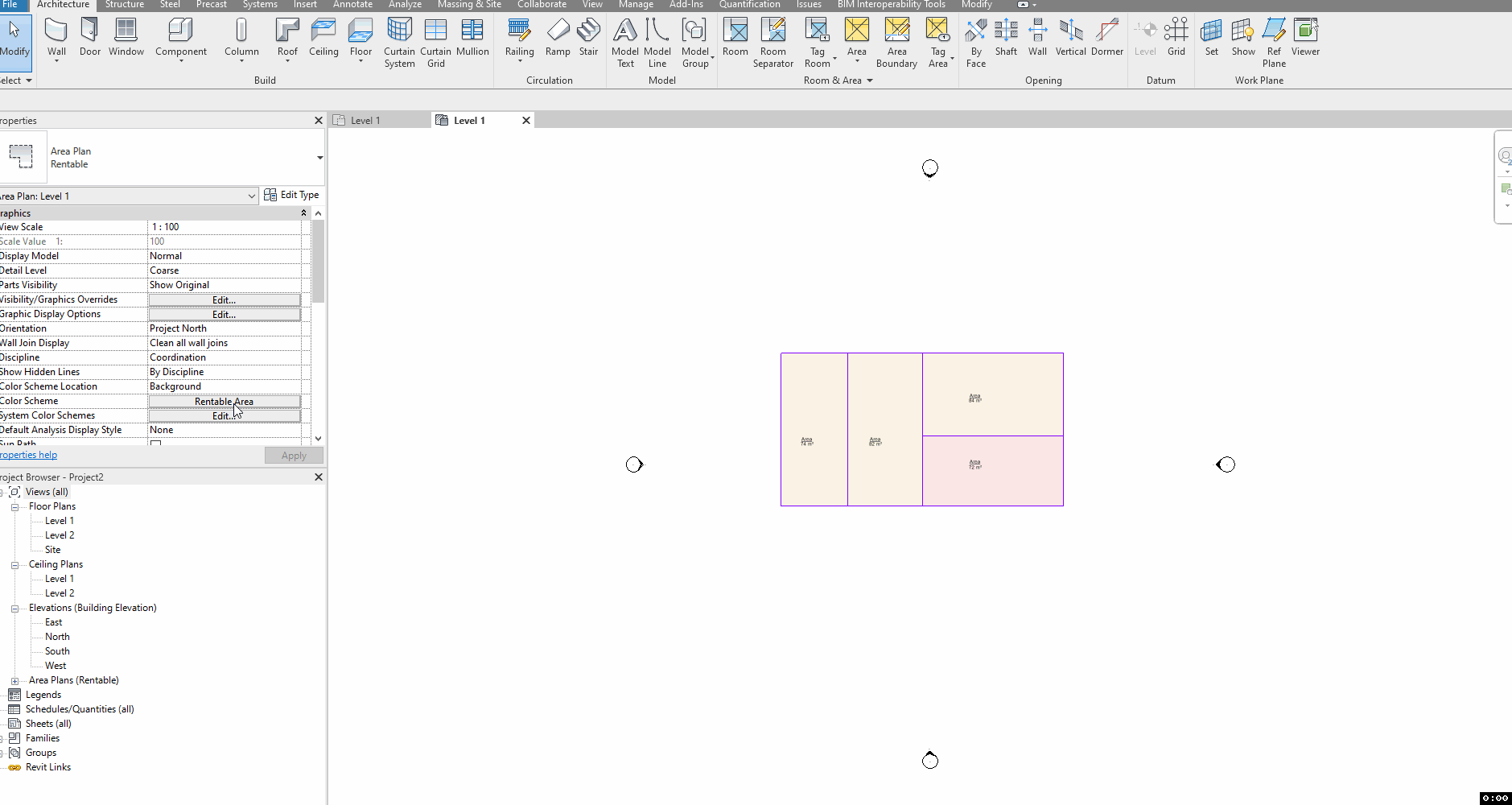This screenshot has height=805, width=1512.
Task: Enable the Sun Path checkbox
Action: pyautogui.click(x=154, y=444)
